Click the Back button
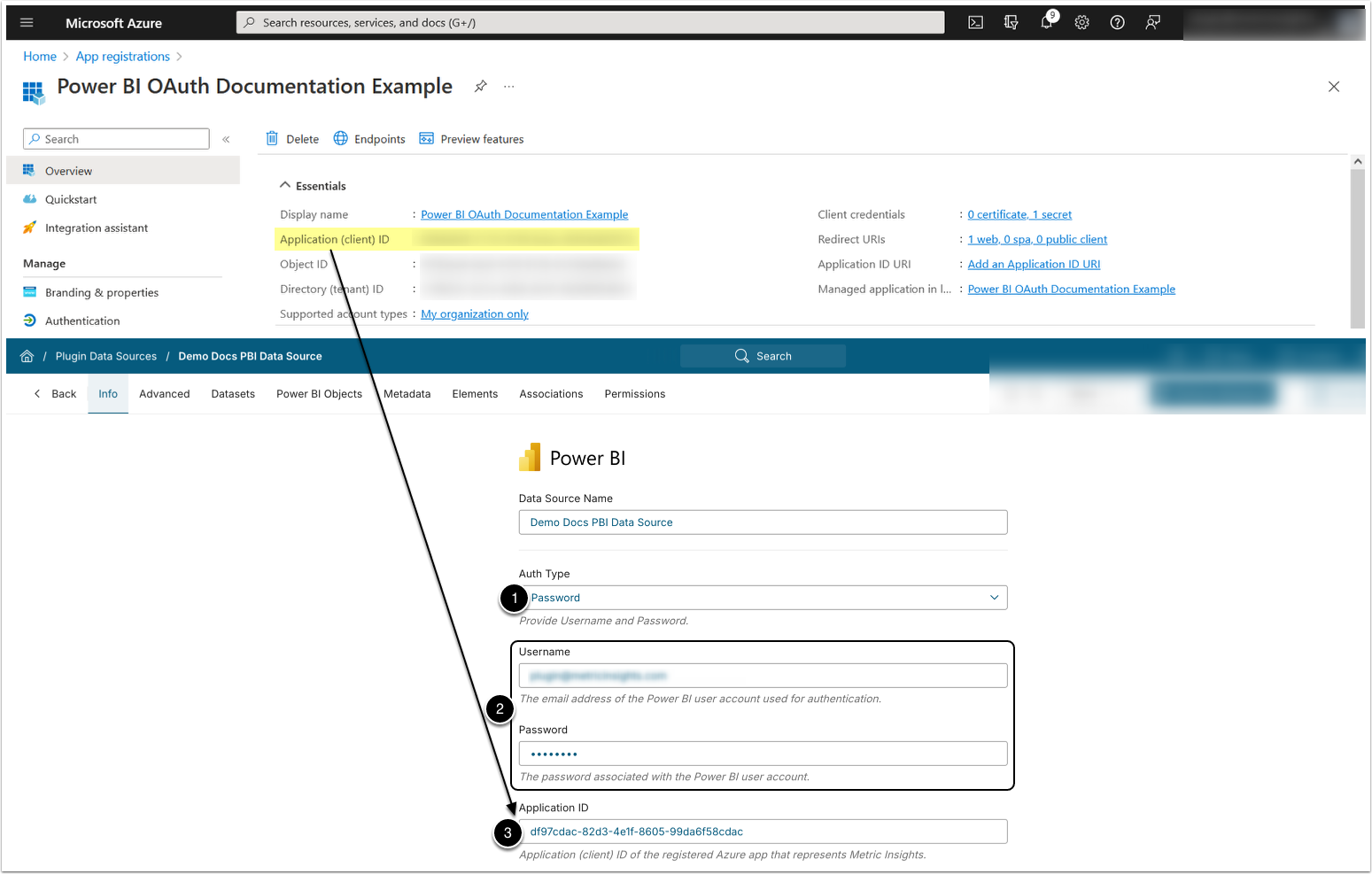Screen dimensions: 1372x874 tap(55, 394)
